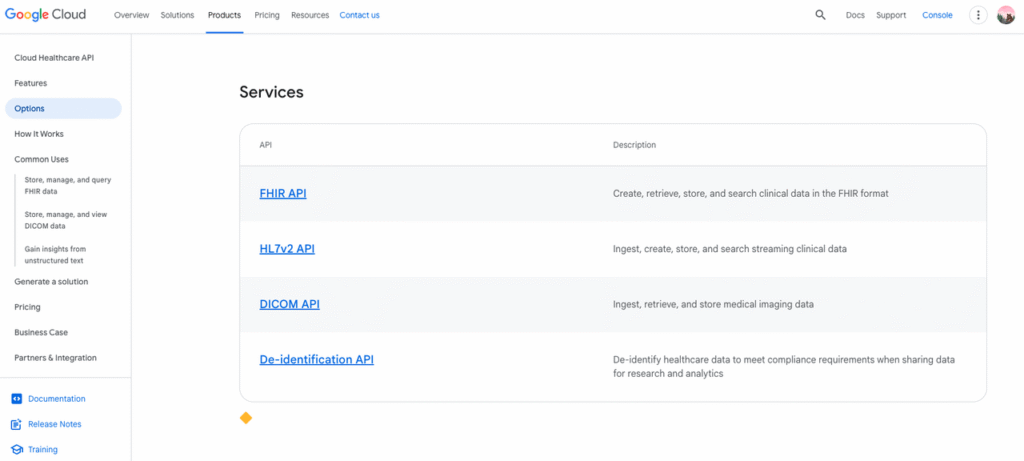Click the Release Notes icon
The width and height of the screenshot is (1024, 461).
point(17,424)
